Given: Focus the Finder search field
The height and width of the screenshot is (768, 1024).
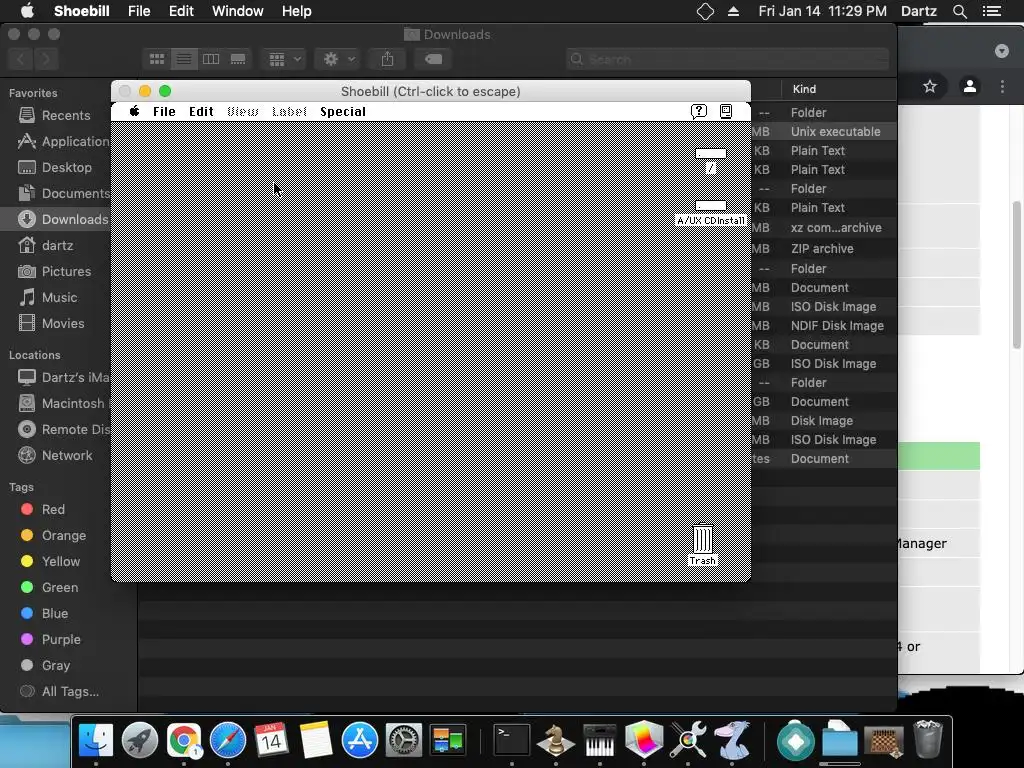Looking at the screenshot, I should coord(728,59).
